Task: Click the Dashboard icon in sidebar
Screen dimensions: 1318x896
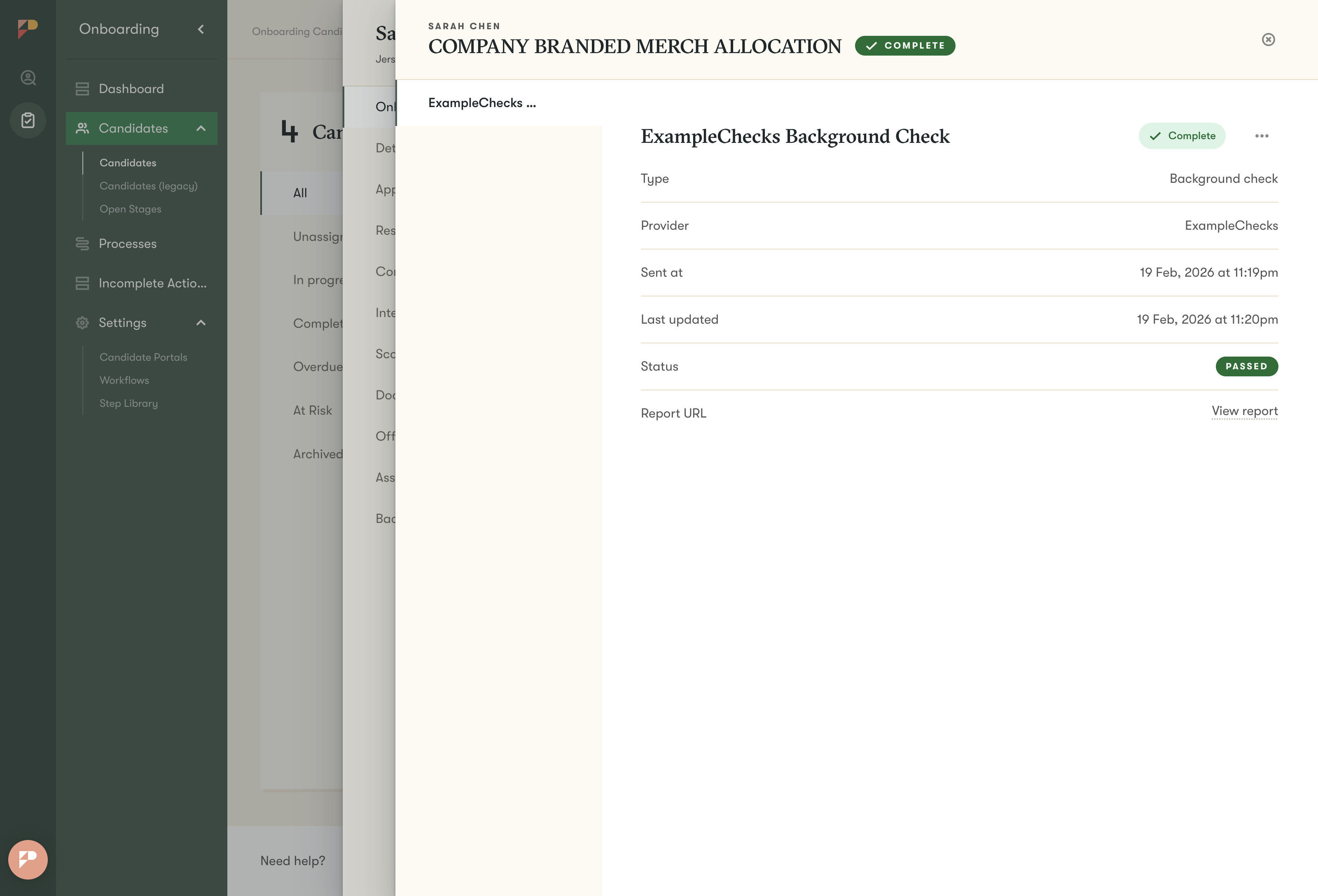Action: coord(82,89)
